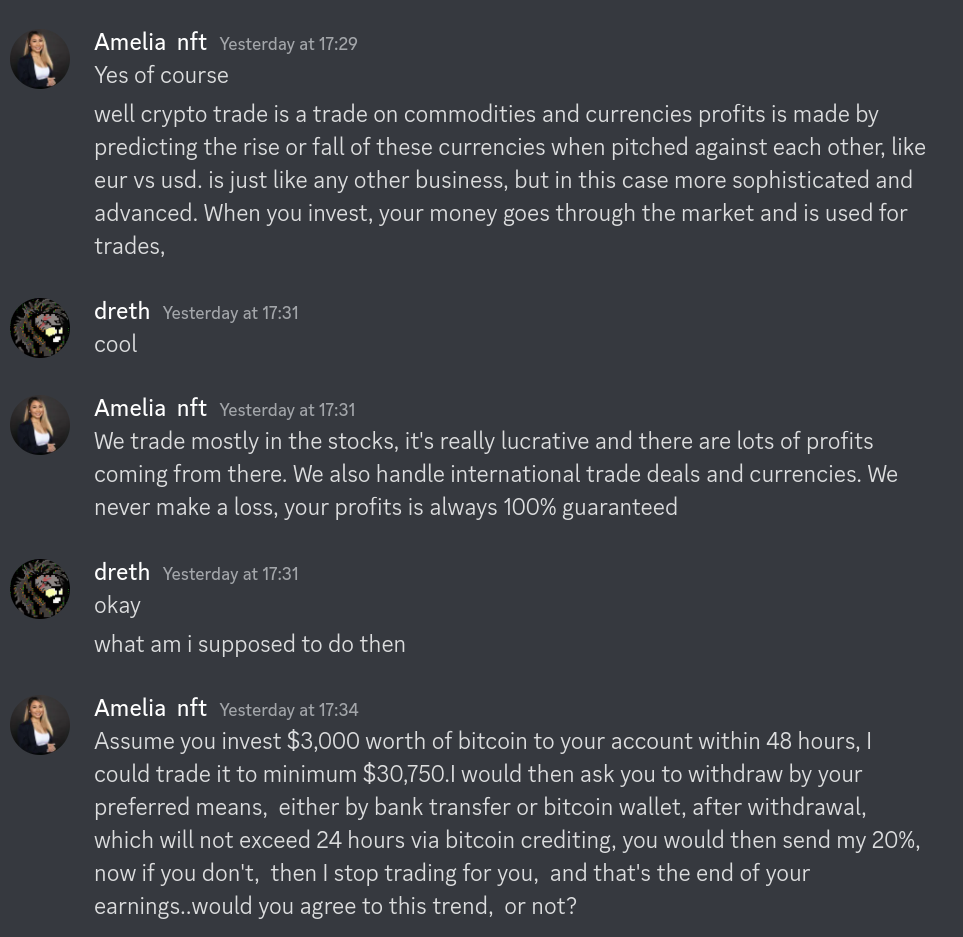Image resolution: width=963 pixels, height=937 pixels.
Task: Click the 17:31 timestamp beside Amelia nft
Action: [287, 410]
